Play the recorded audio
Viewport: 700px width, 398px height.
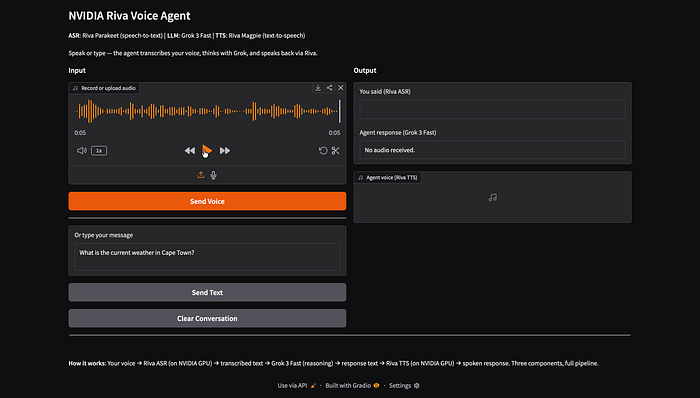coord(207,150)
